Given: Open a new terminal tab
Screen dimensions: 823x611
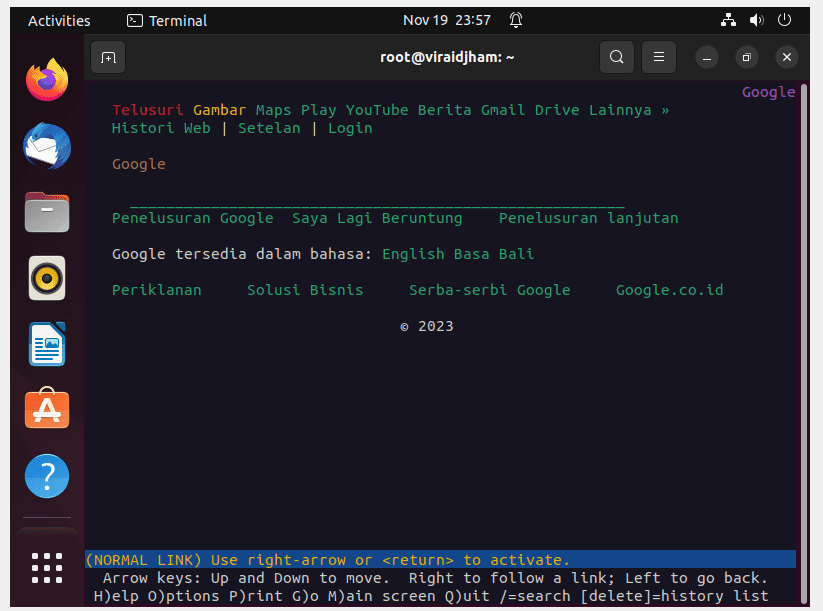Looking at the screenshot, I should pyautogui.click(x=108, y=57).
